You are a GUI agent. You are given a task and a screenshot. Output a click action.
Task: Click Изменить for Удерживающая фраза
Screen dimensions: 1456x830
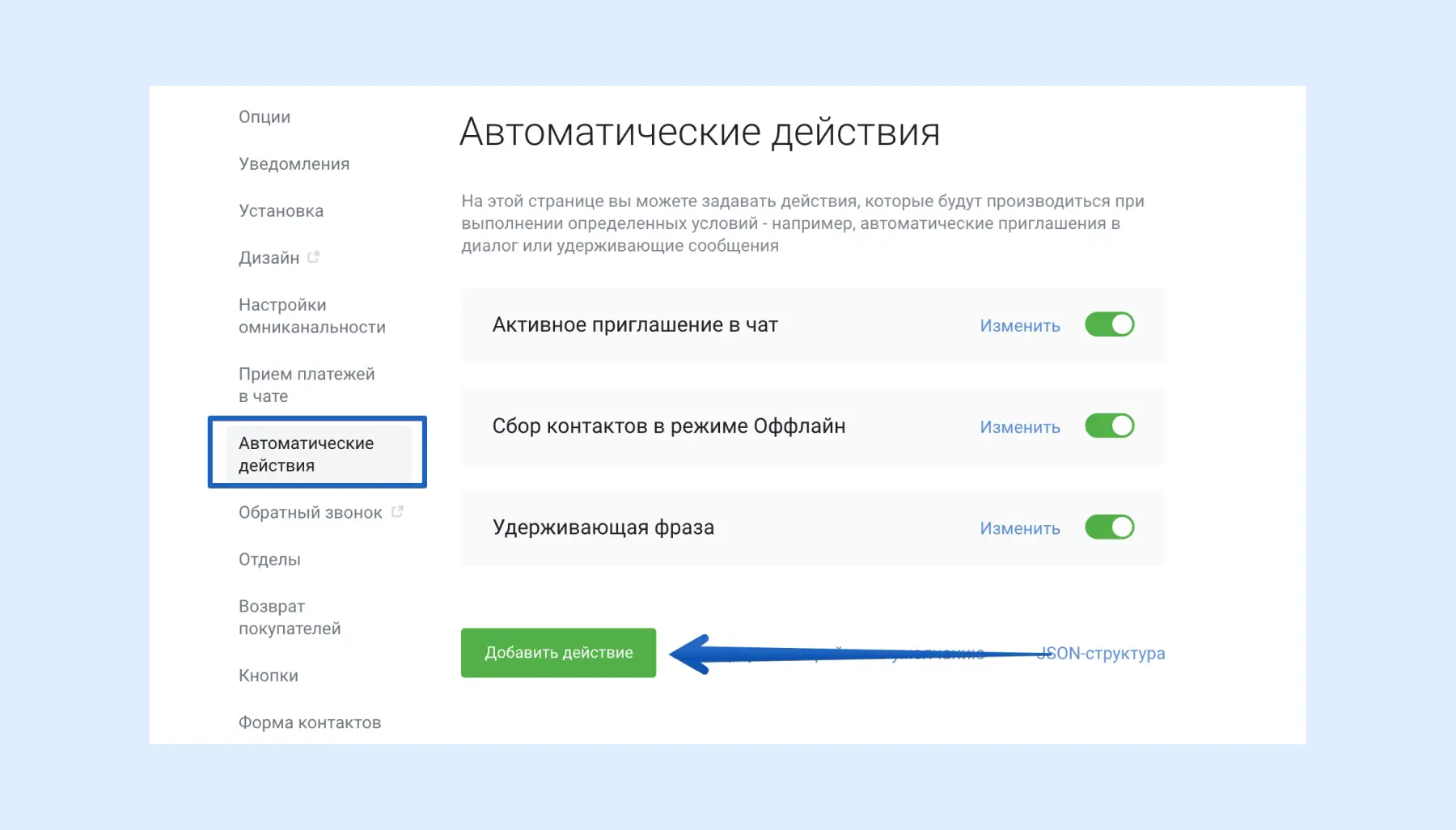pos(1019,528)
